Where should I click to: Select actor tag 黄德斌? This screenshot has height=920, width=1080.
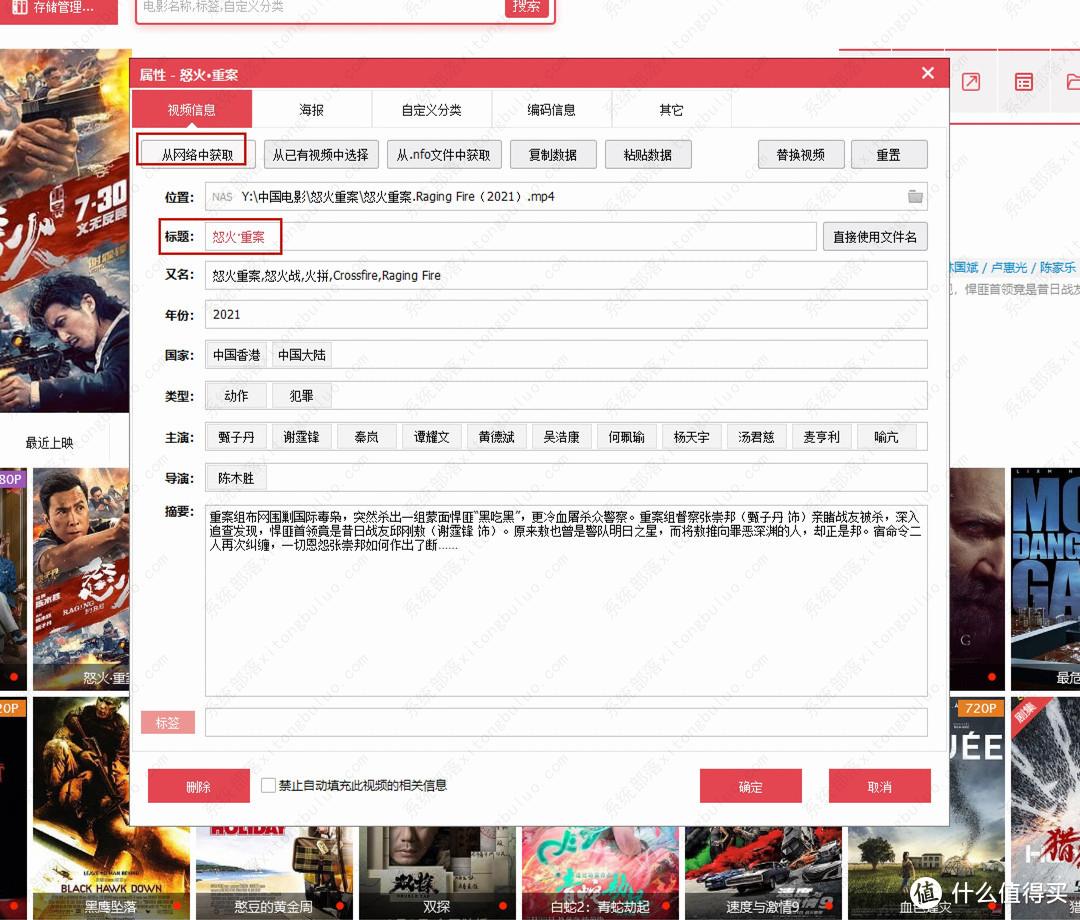click(497, 437)
